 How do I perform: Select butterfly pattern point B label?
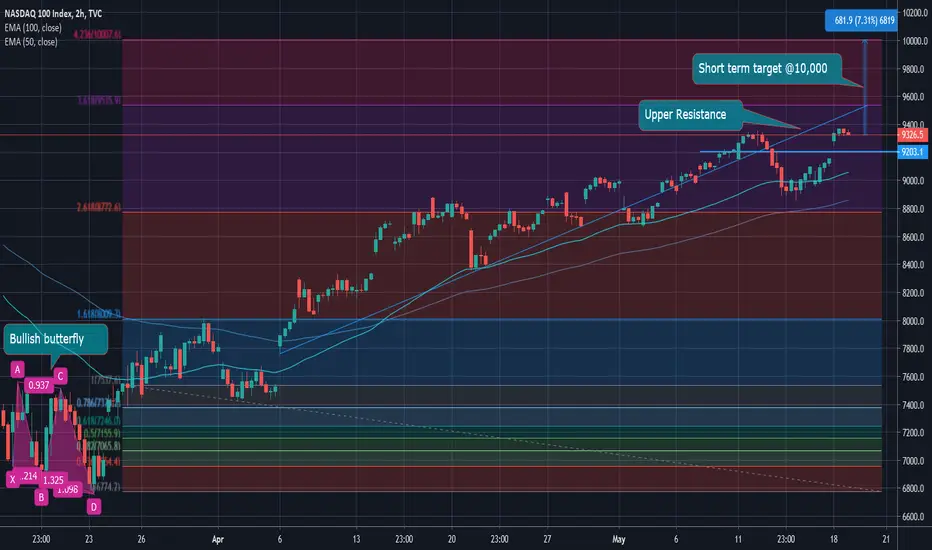(x=41, y=497)
